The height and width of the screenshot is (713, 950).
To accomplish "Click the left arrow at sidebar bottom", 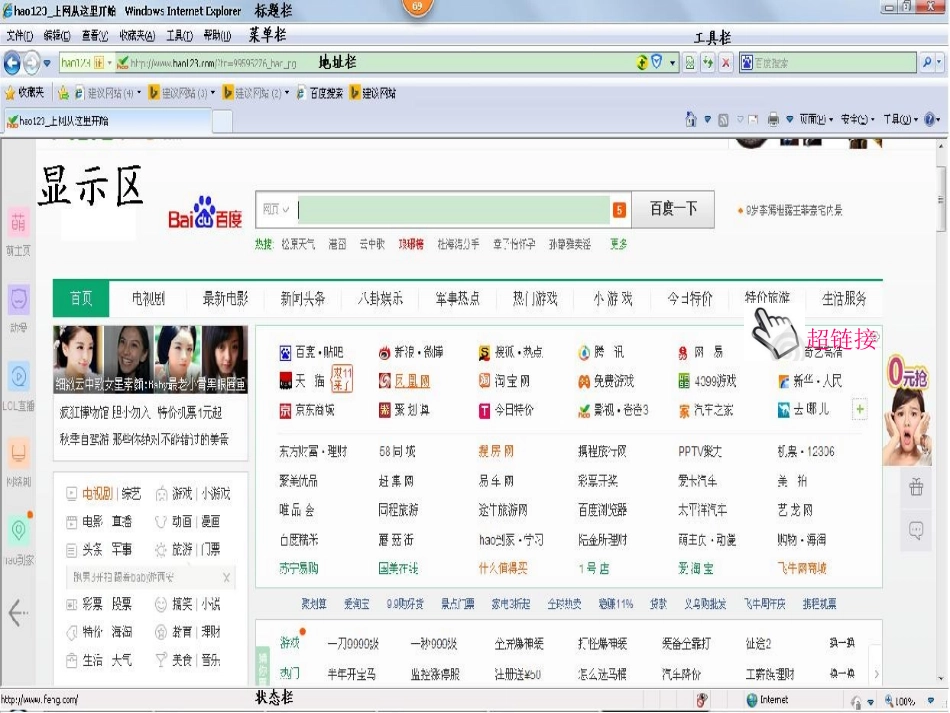I will tap(18, 612).
